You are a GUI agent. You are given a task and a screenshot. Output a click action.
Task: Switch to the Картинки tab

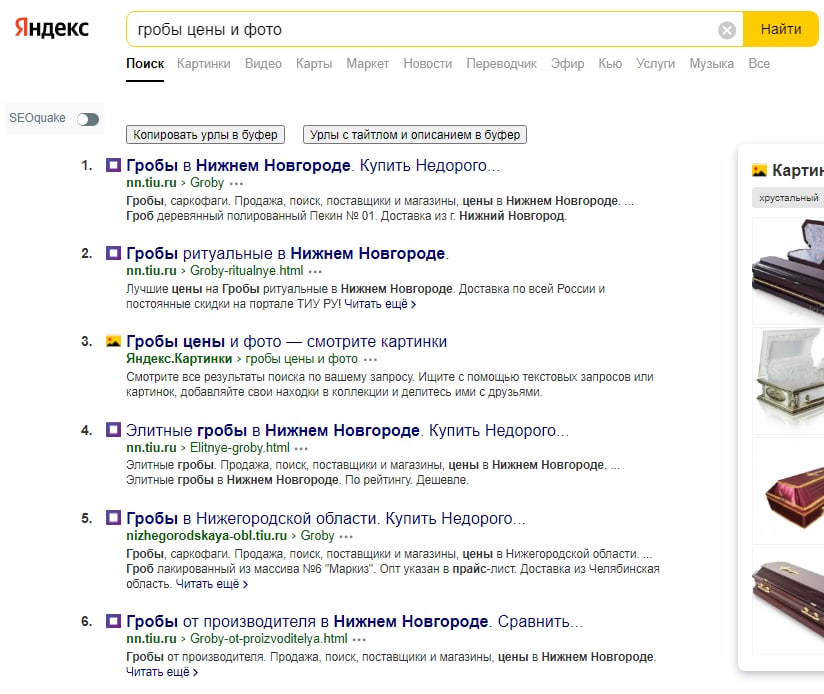[203, 64]
